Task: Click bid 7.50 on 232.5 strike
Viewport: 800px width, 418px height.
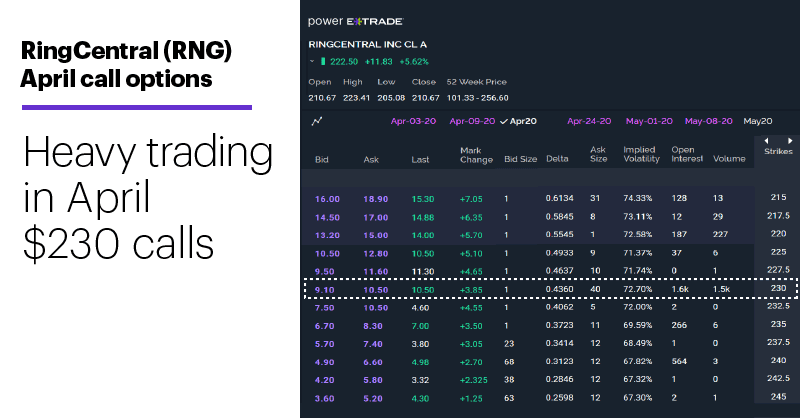Action: [324, 308]
